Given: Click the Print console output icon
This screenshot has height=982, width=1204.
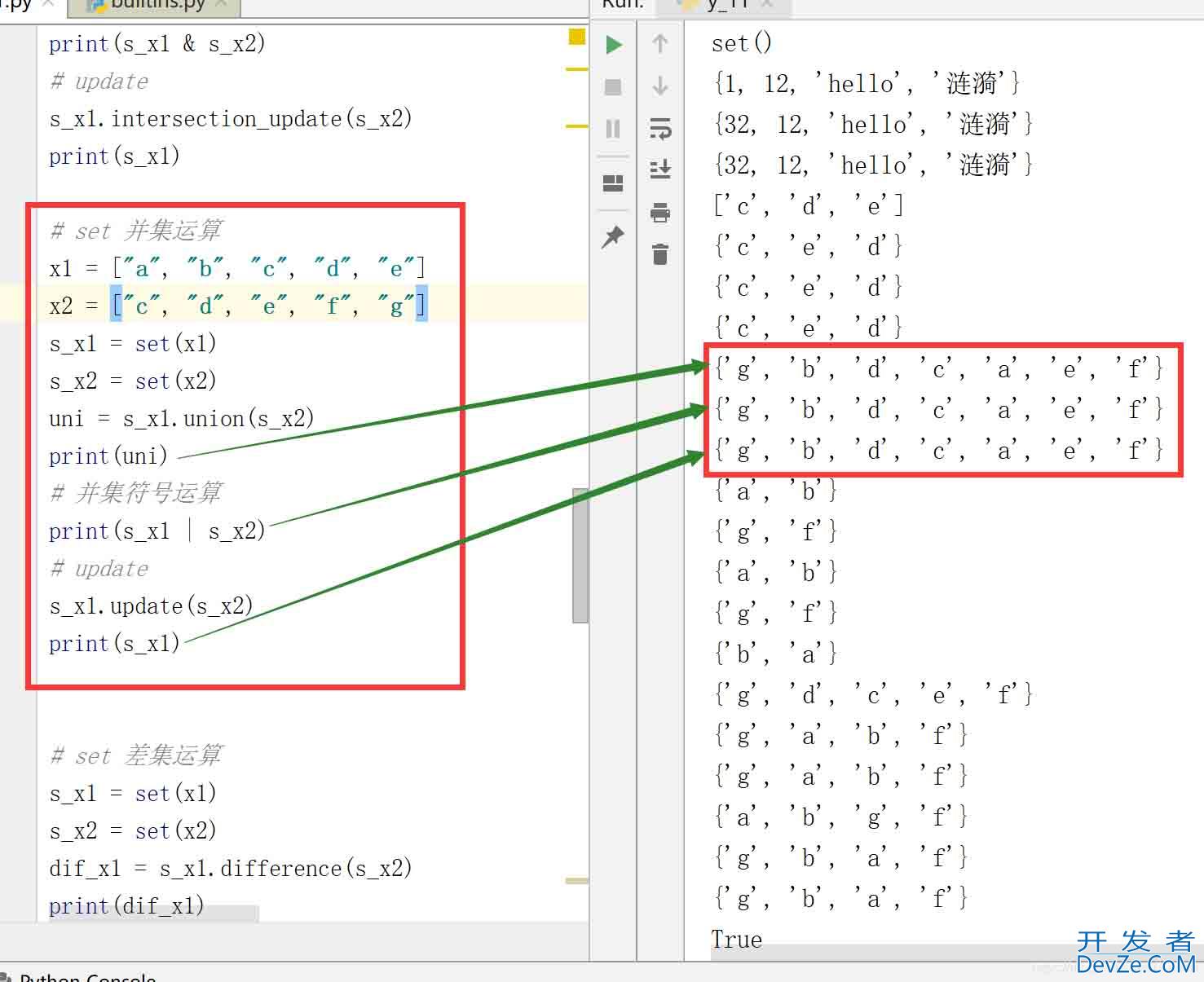Looking at the screenshot, I should [660, 213].
